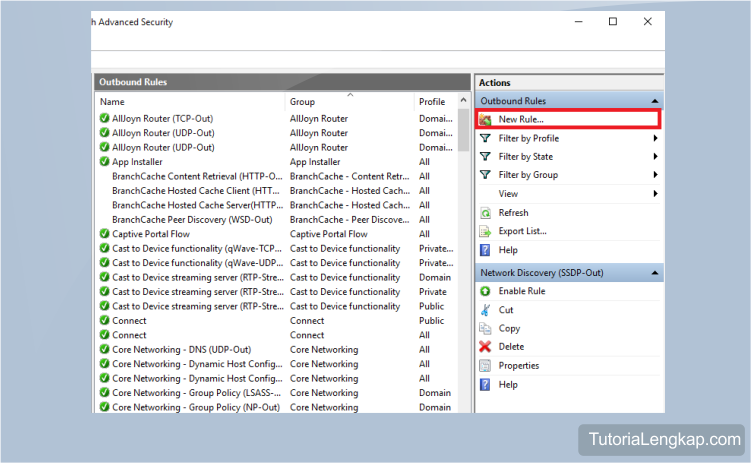Select the AllJoyn Router (TCP-Out) rule
Viewport: 751px width, 463px height.
276,118
